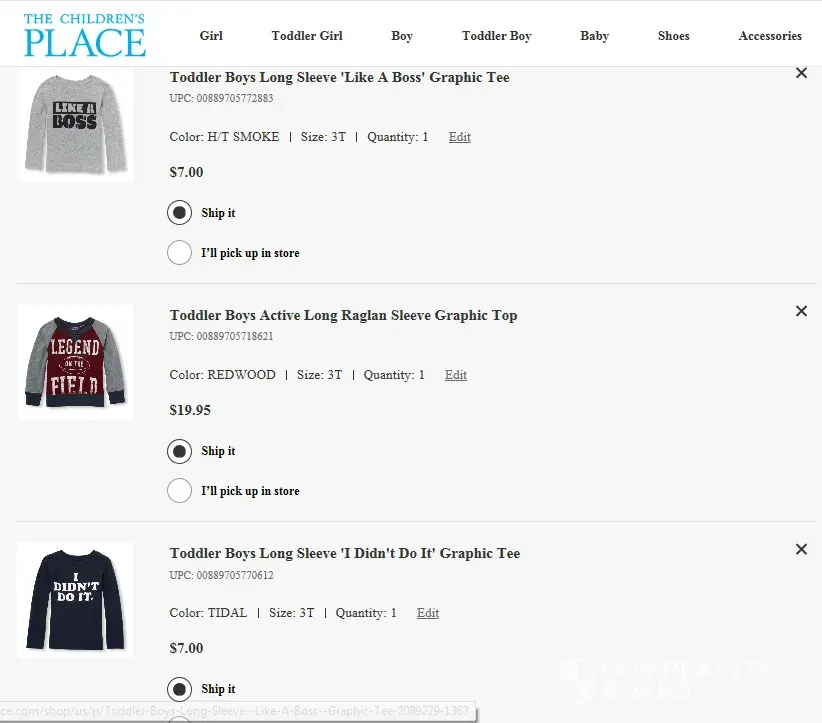Browse the Shoes category
822x723 pixels.
coord(673,36)
